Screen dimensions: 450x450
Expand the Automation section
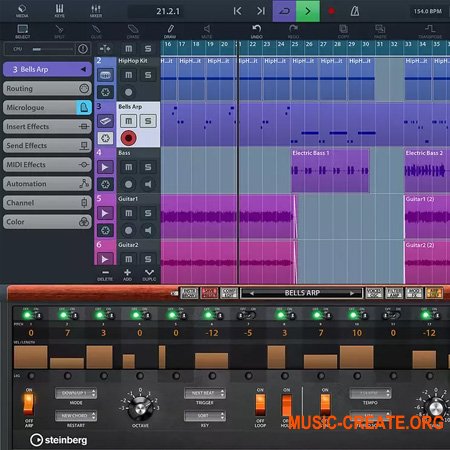coord(47,184)
